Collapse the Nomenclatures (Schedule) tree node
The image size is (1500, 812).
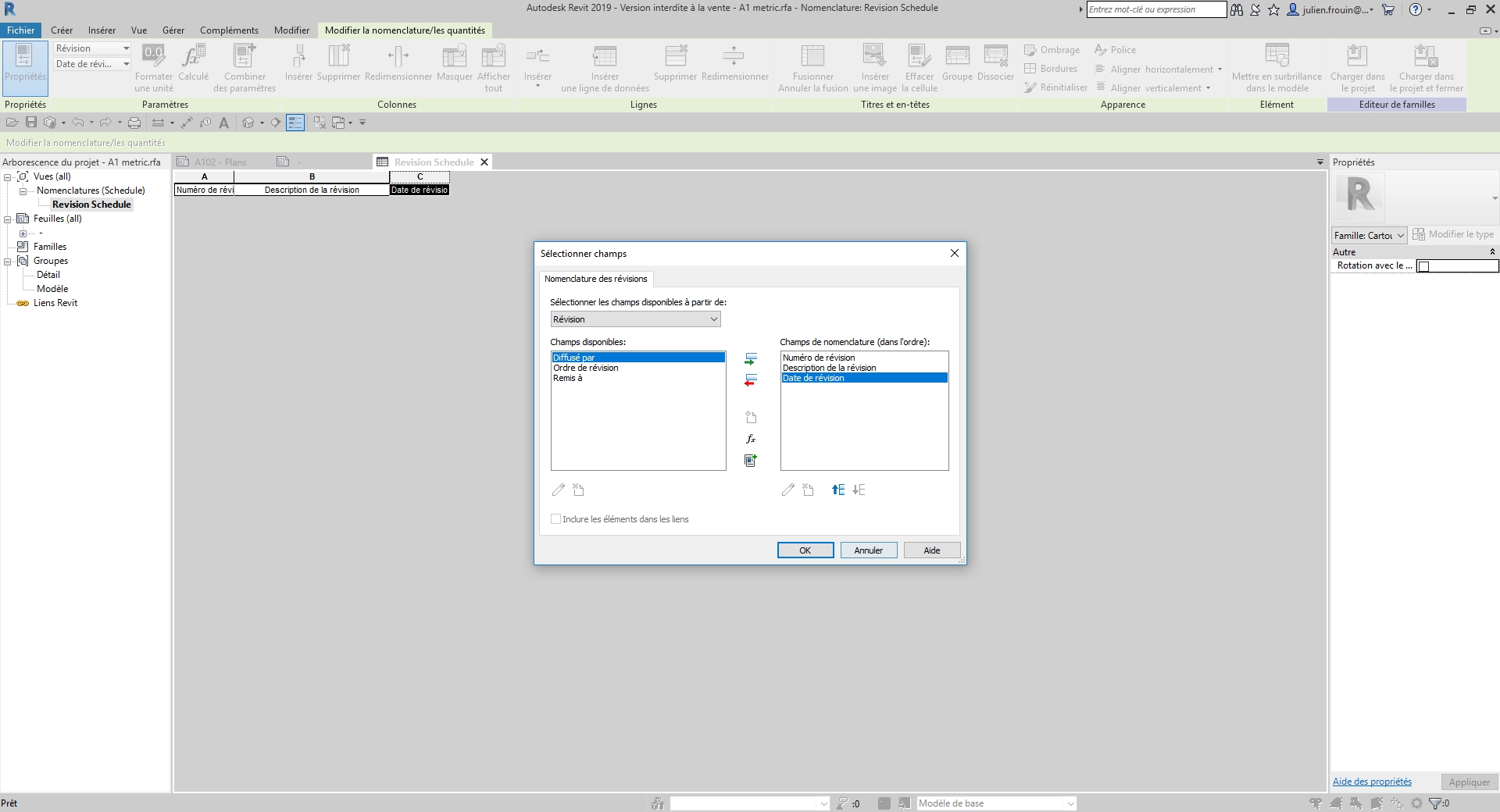[x=23, y=191]
